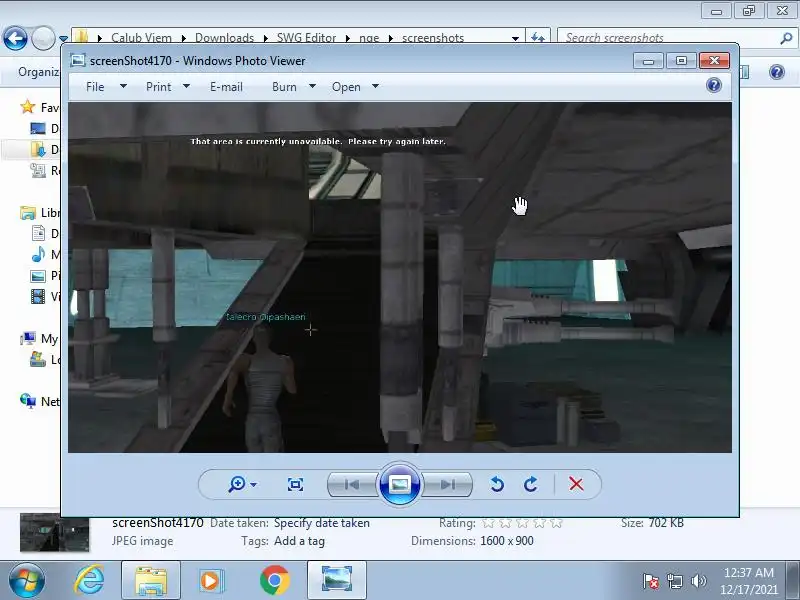Rotate the photo clockwise
This screenshot has height=600, width=800.
coord(531,484)
